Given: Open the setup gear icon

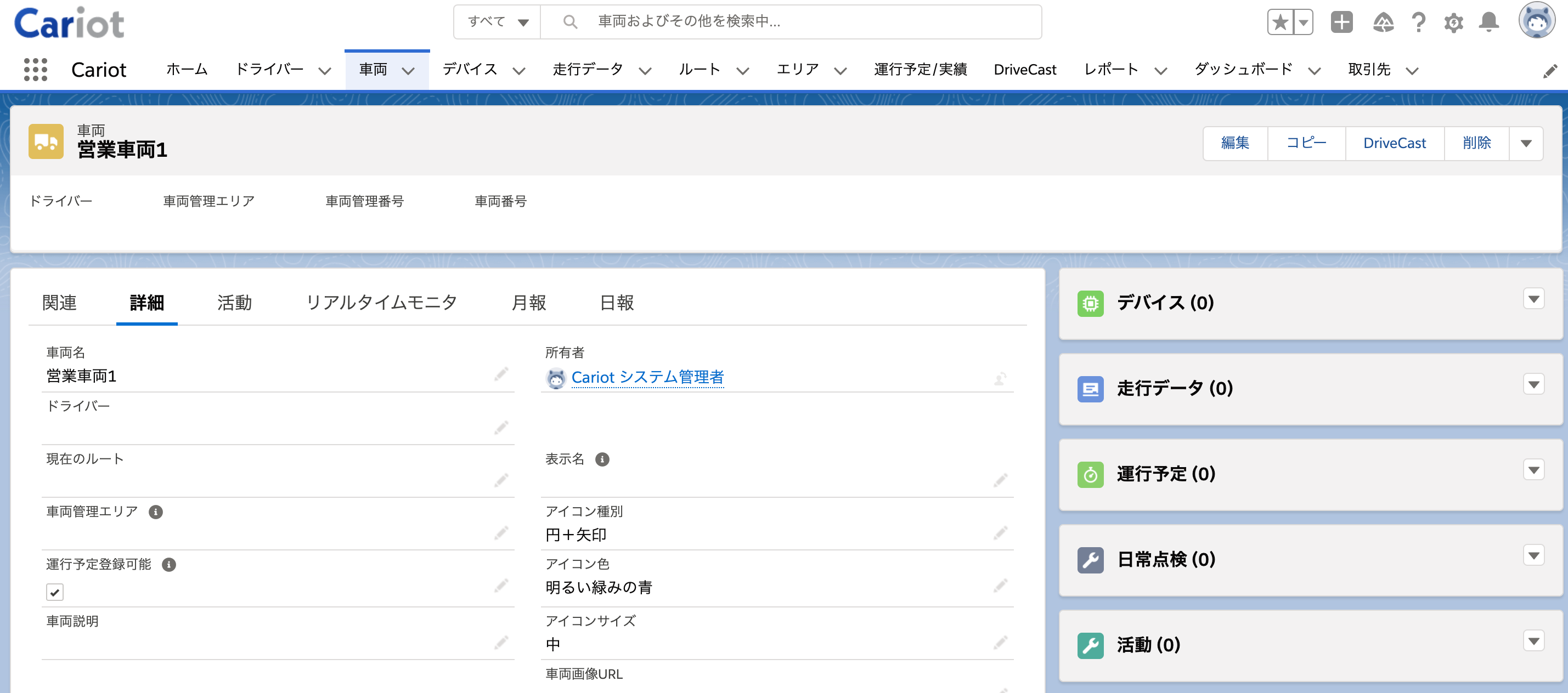Looking at the screenshot, I should click(1453, 23).
